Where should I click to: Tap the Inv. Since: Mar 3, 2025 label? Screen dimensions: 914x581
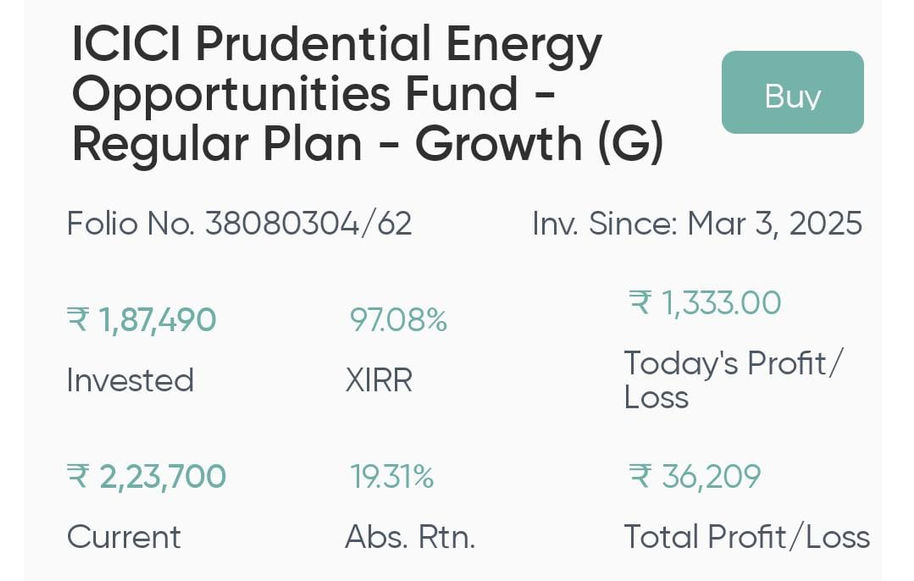(x=697, y=224)
